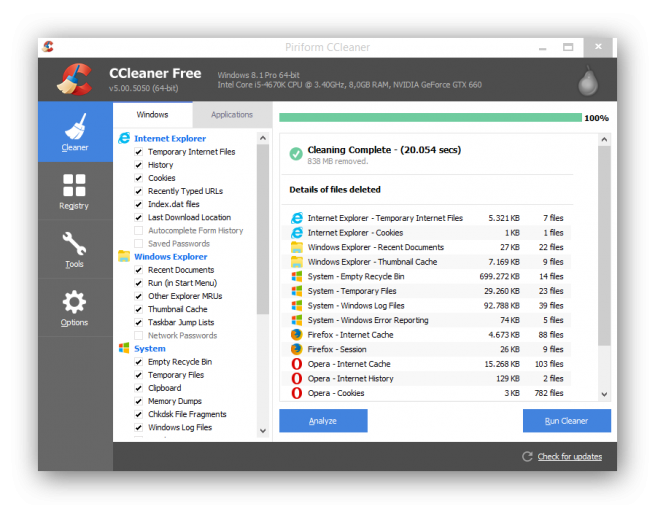The image size is (655, 509).
Task: Enable the Saved Passwords checkbox
Action: point(139,243)
